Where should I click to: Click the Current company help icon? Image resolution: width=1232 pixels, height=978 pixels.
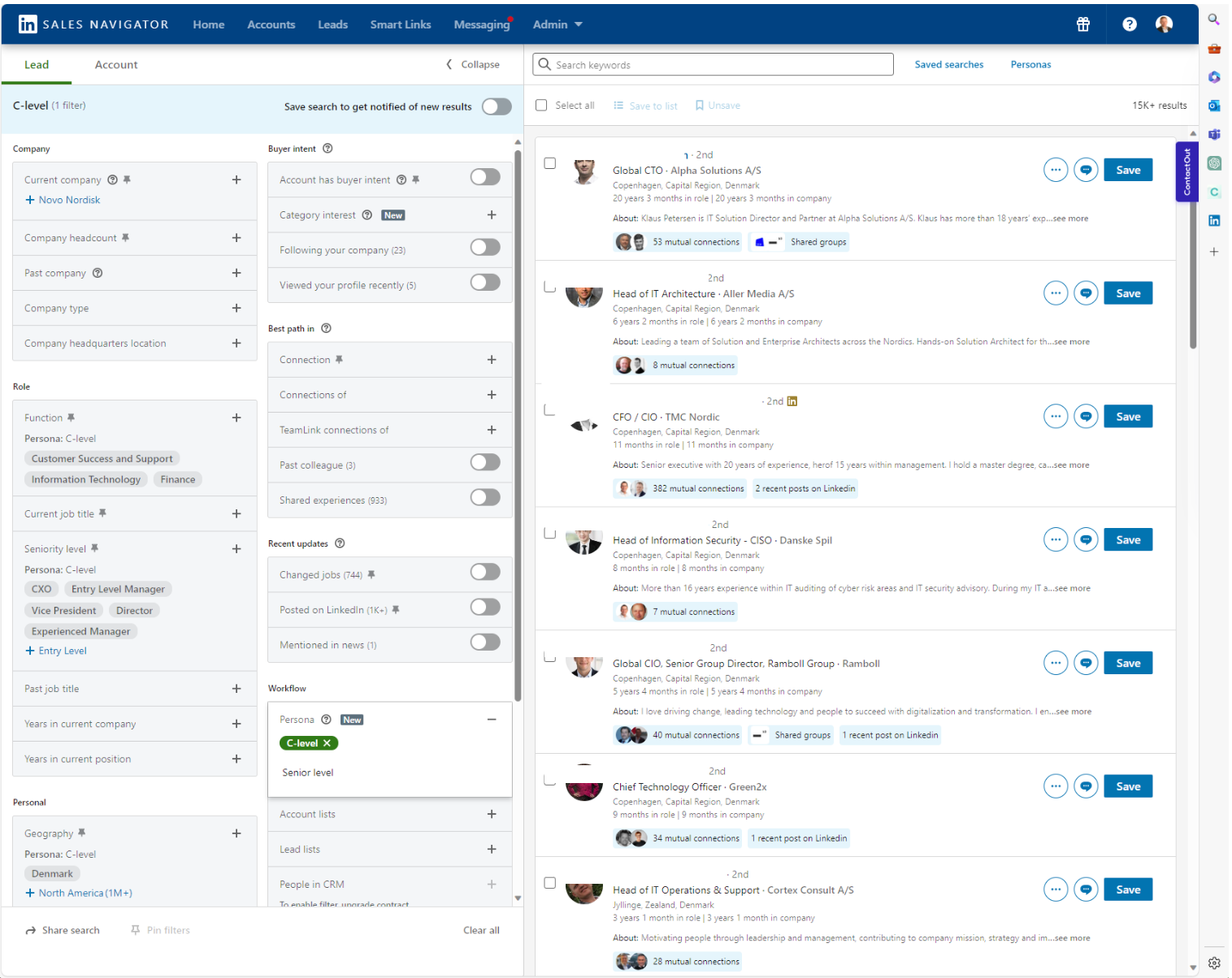[x=113, y=180]
